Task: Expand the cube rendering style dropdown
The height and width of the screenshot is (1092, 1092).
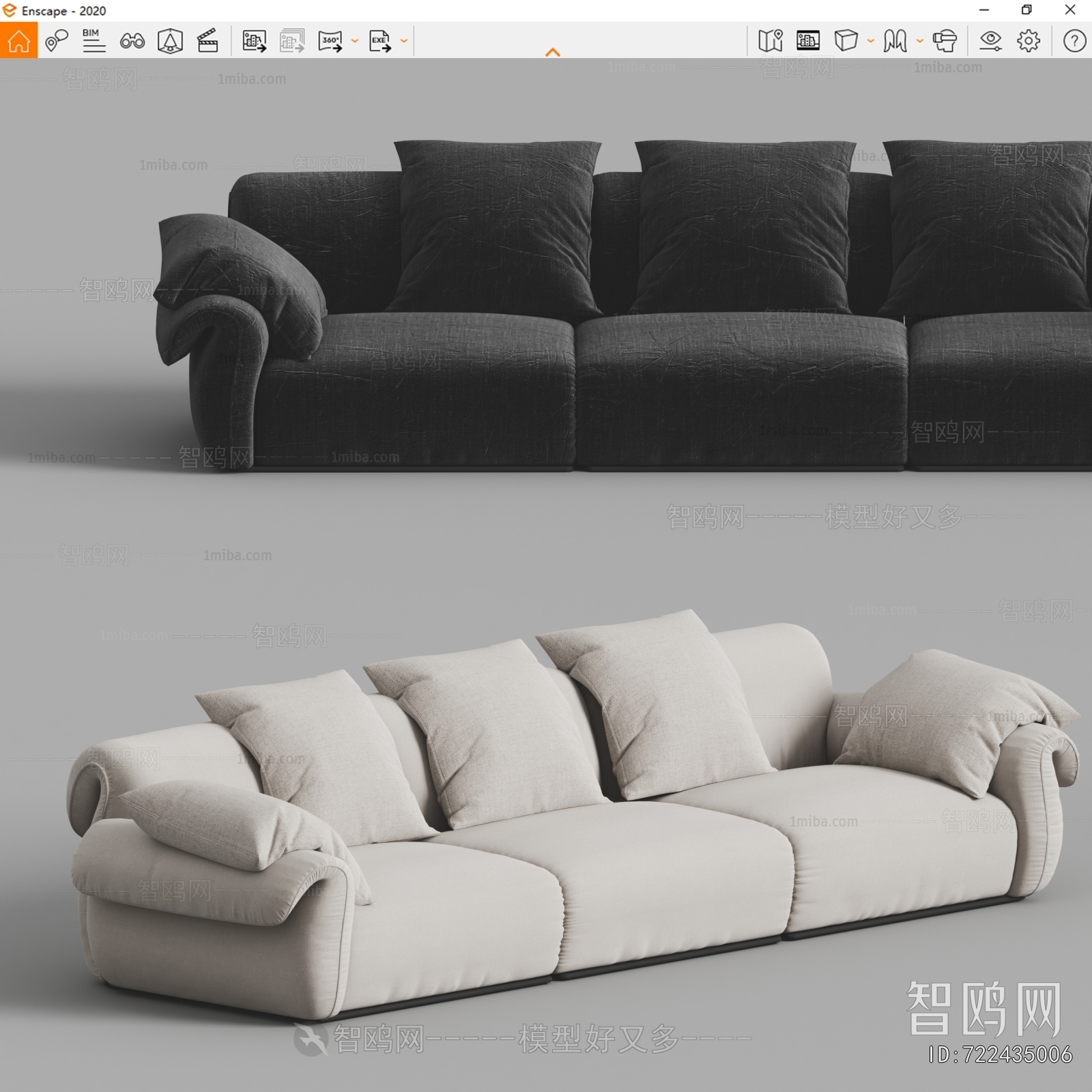Action: [871, 41]
